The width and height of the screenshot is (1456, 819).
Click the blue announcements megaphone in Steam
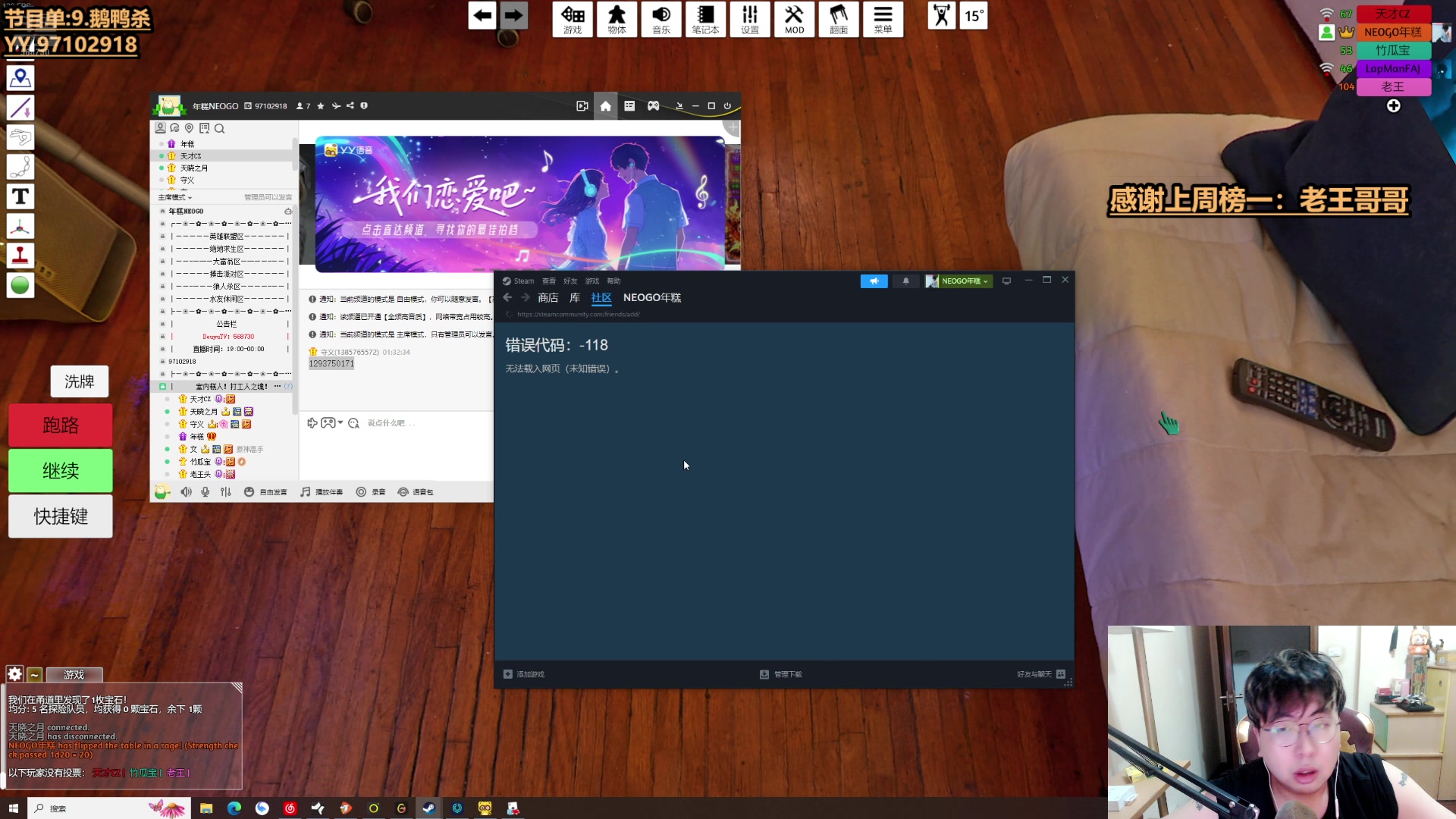[874, 281]
